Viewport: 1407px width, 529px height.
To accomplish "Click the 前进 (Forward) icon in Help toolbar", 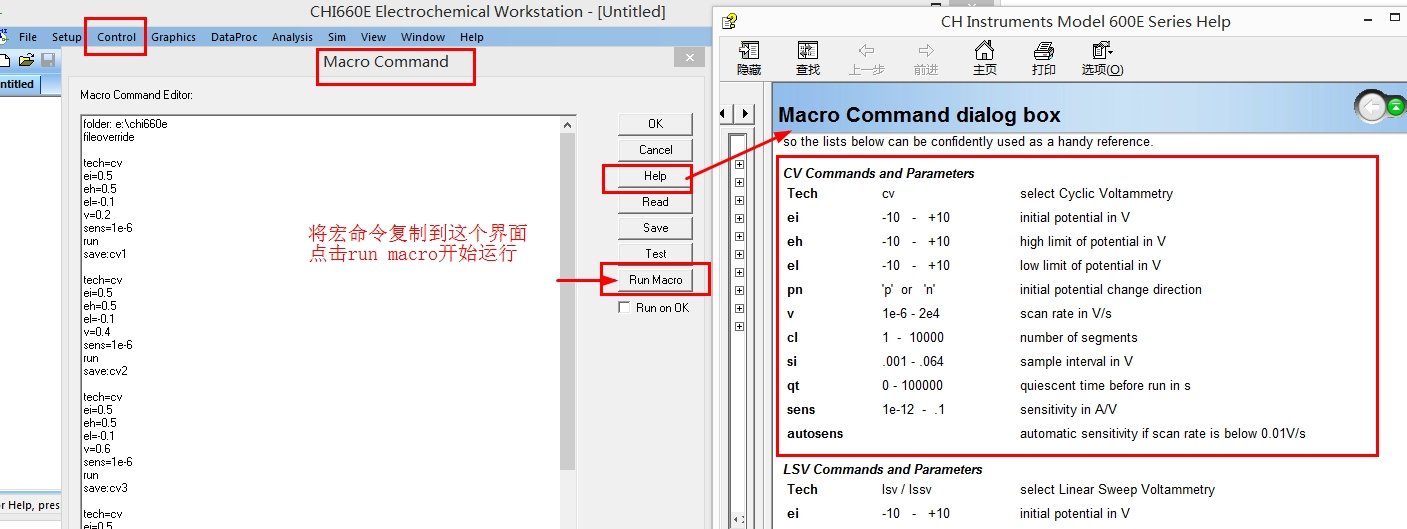I will tap(926, 59).
